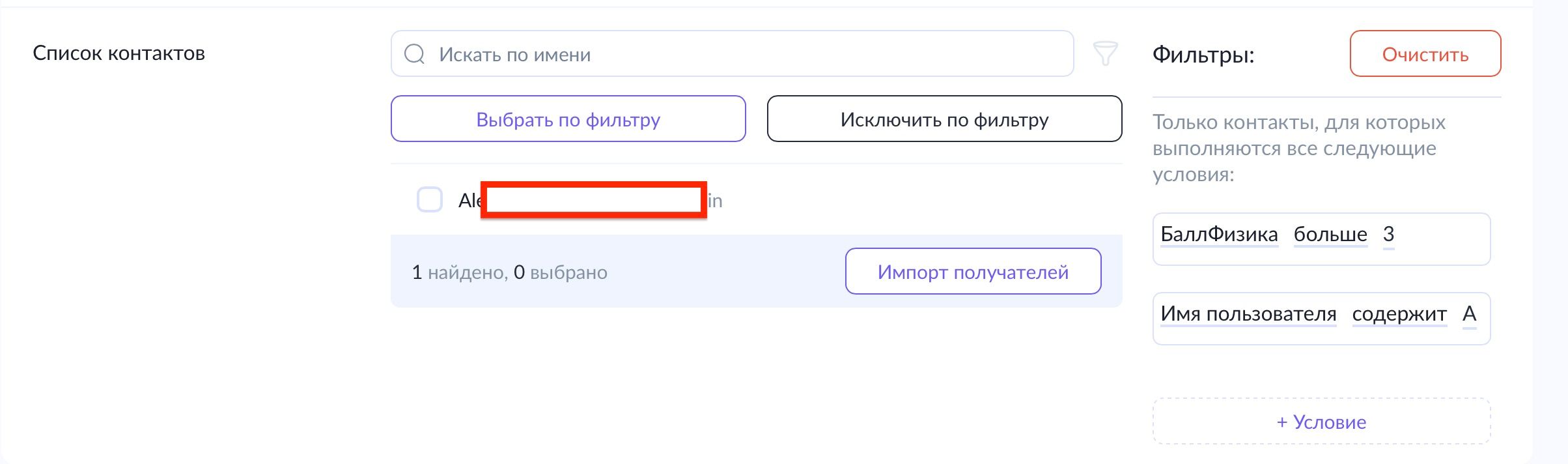Open the 'Имя пользователя' field dropdown
1568x464 pixels.
pyautogui.click(x=1248, y=314)
